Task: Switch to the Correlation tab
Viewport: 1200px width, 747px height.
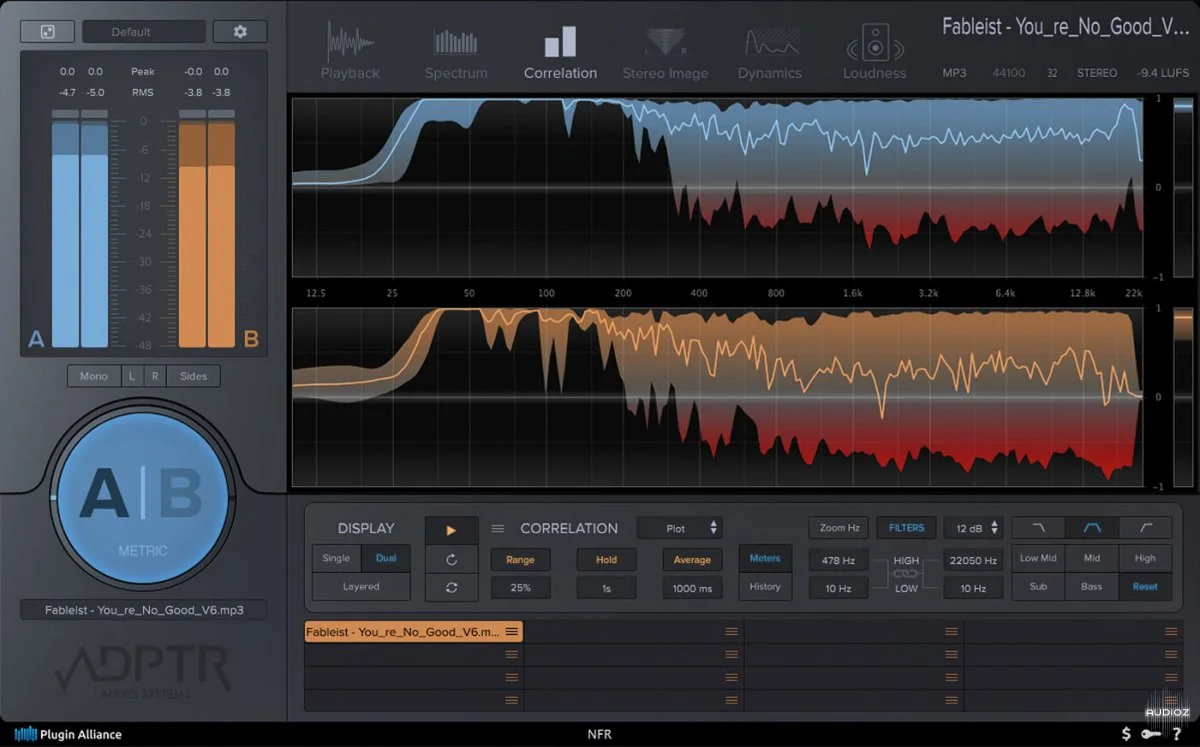Action: pos(560,50)
